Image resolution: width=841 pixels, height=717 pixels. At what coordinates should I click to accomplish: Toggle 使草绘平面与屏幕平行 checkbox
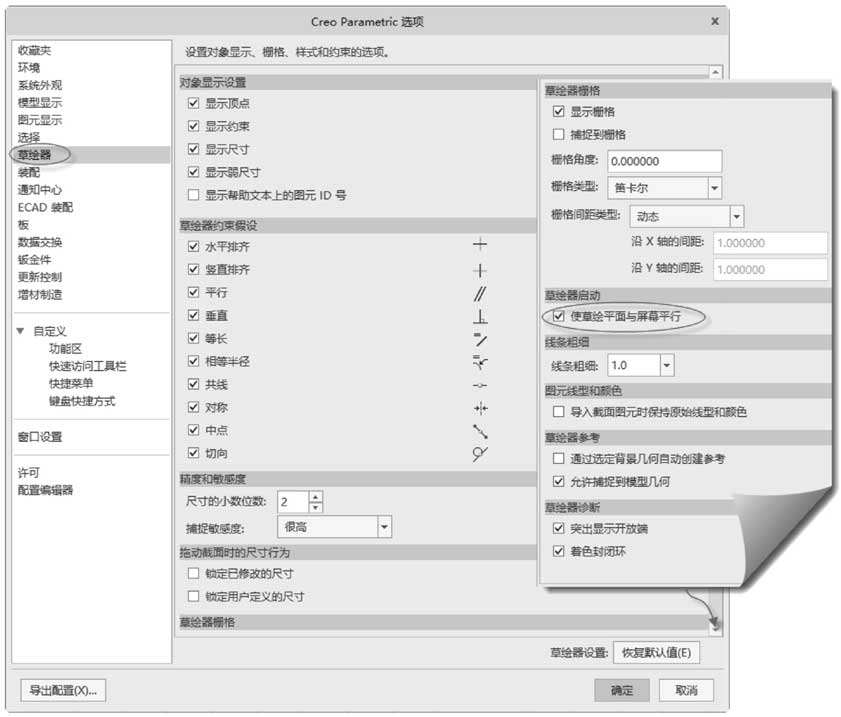(x=558, y=316)
